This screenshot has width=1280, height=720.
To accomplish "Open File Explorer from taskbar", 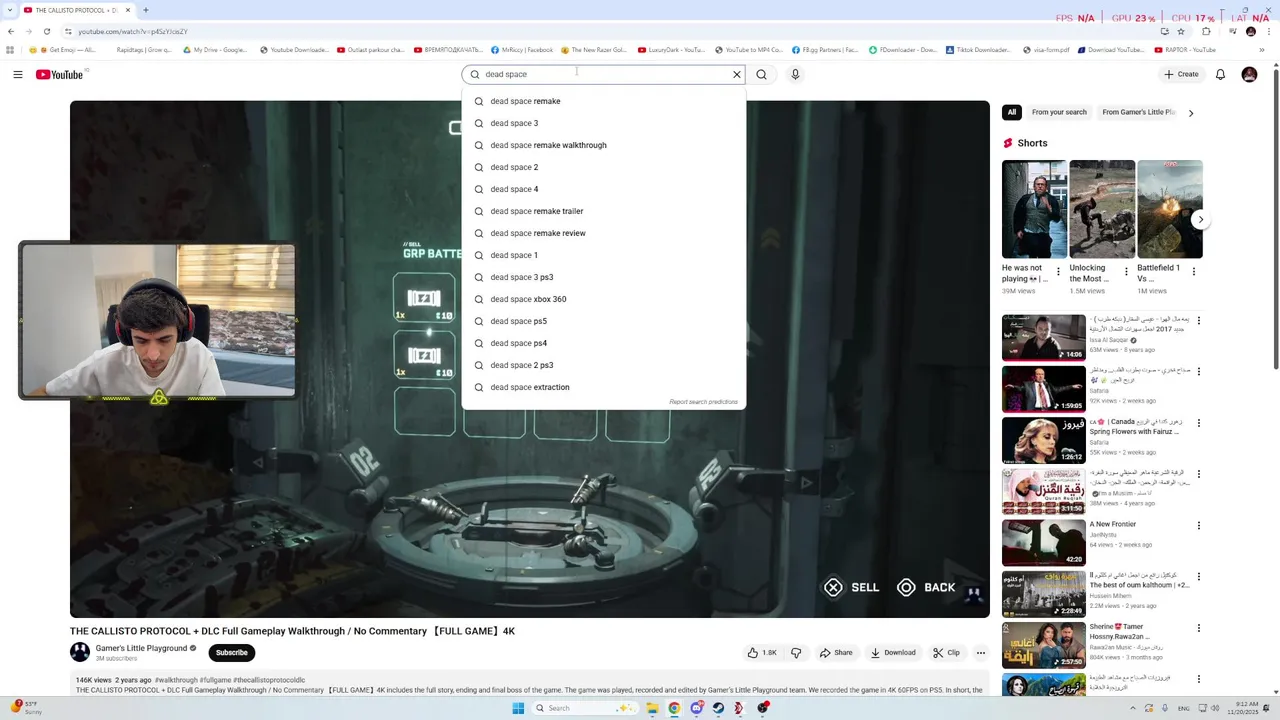I will [x=652, y=708].
